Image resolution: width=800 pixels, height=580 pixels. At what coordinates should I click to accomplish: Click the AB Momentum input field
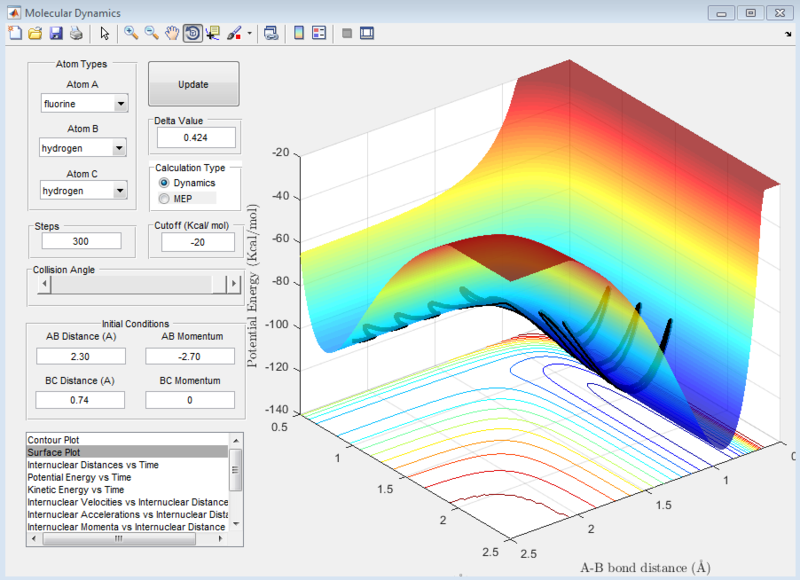click(190, 356)
